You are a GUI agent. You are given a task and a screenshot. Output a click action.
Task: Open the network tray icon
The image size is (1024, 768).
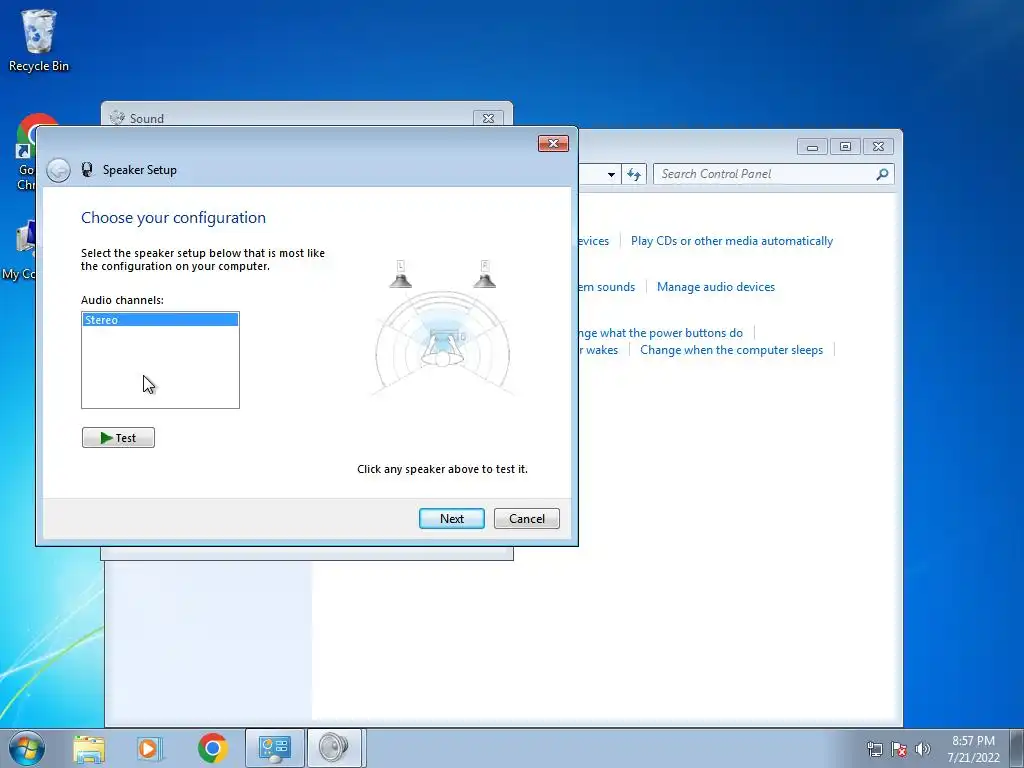tap(874, 749)
